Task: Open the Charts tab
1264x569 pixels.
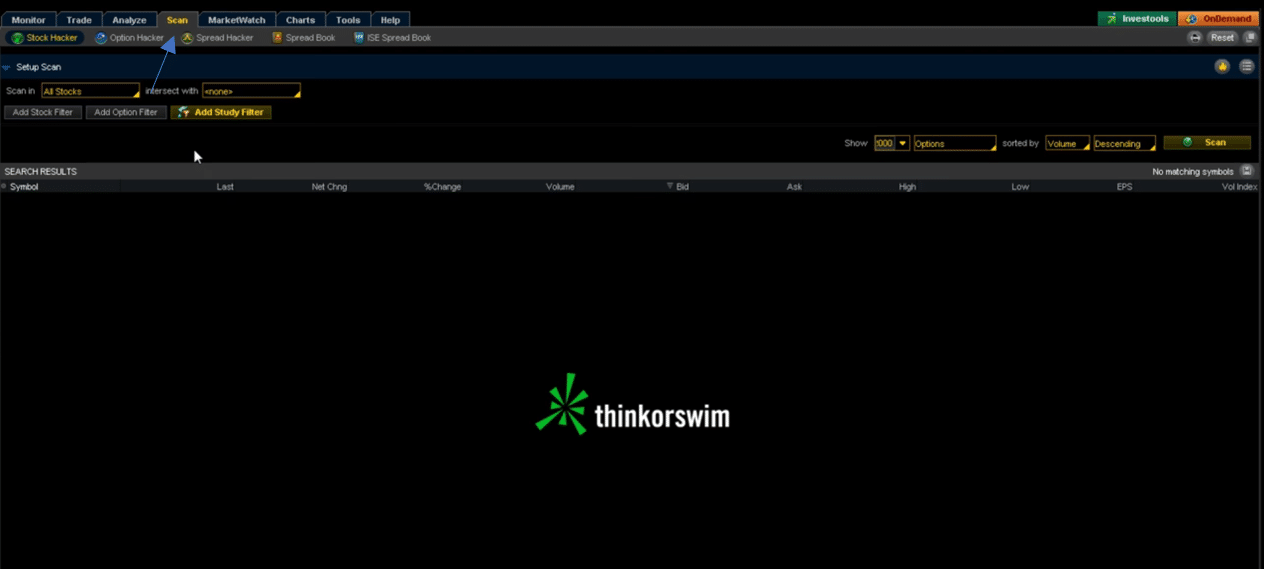Action: pos(300,20)
